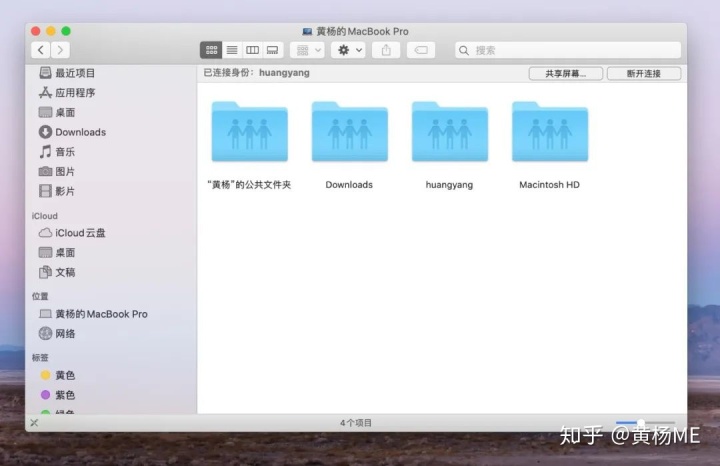Image resolution: width=720 pixels, height=466 pixels.
Task: Click the 断开连接 button
Action: 644,73
